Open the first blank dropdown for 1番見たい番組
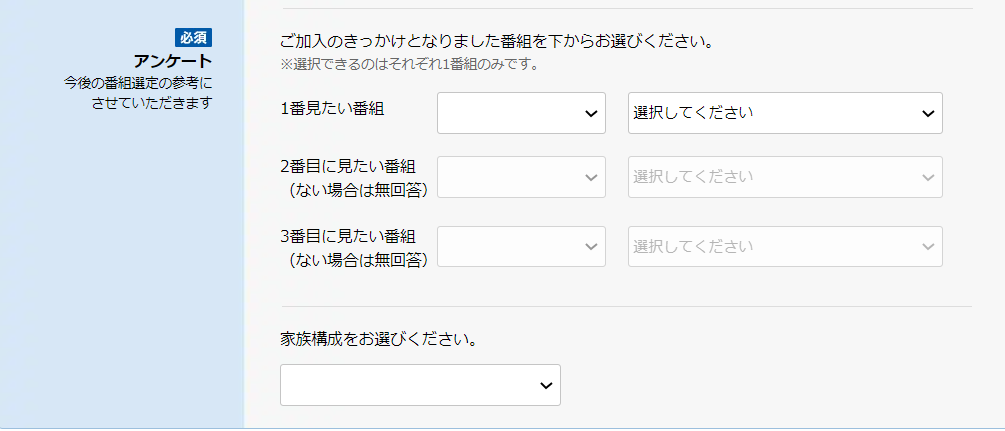This screenshot has height=431, width=1005. point(510,114)
